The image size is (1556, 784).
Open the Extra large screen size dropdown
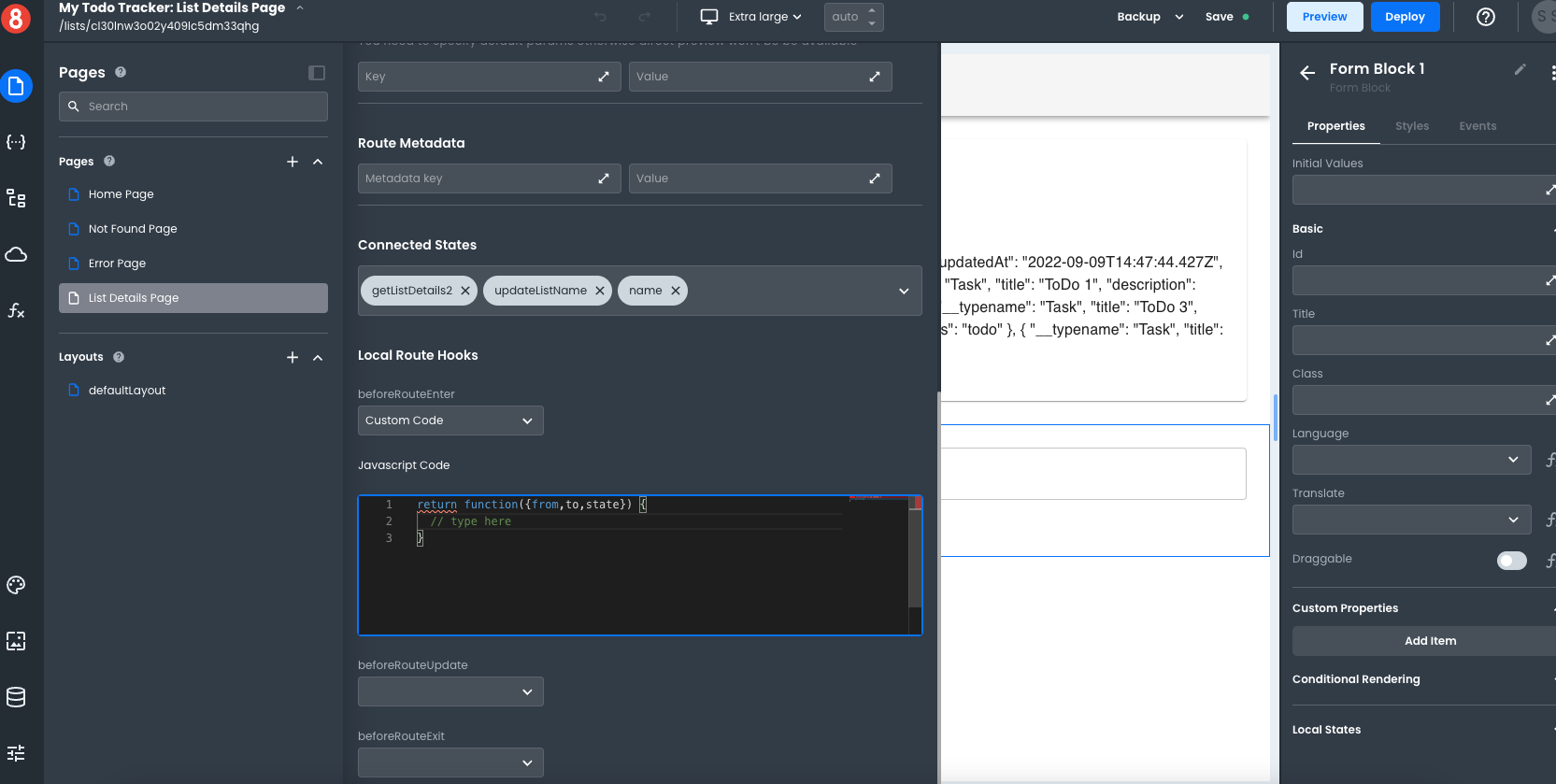pyautogui.click(x=752, y=17)
